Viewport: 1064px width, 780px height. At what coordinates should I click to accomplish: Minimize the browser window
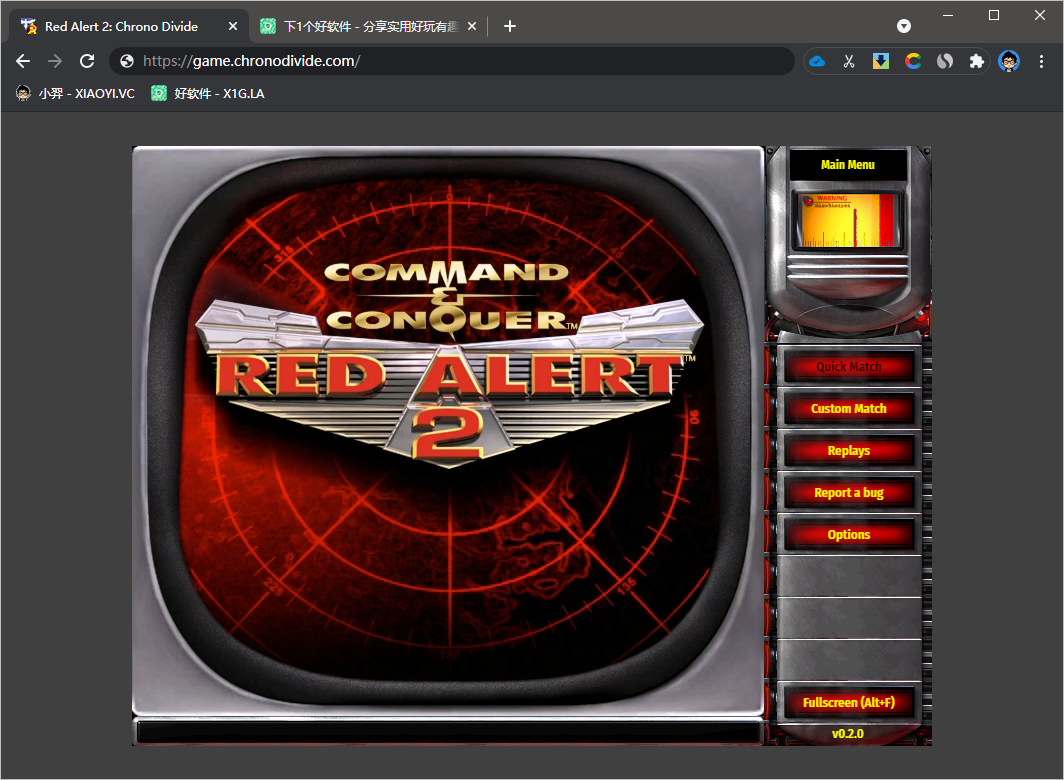click(x=948, y=15)
